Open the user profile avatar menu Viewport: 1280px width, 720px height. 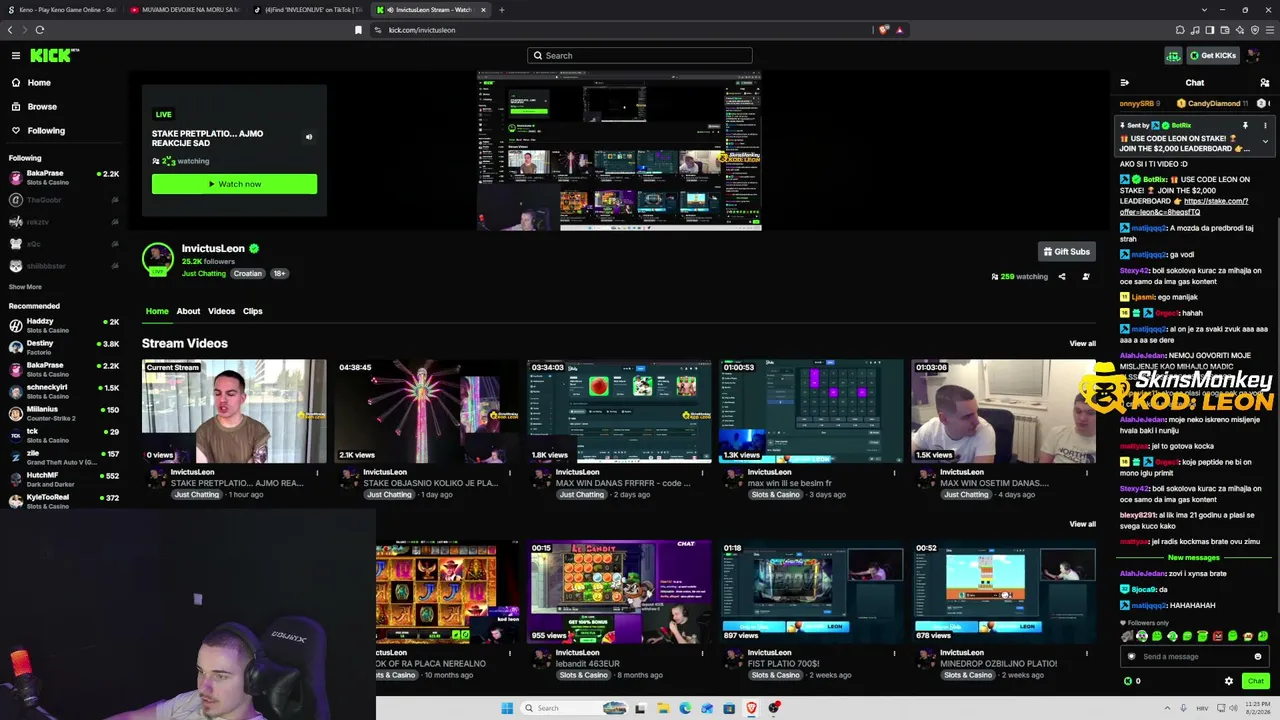[x=1254, y=56]
